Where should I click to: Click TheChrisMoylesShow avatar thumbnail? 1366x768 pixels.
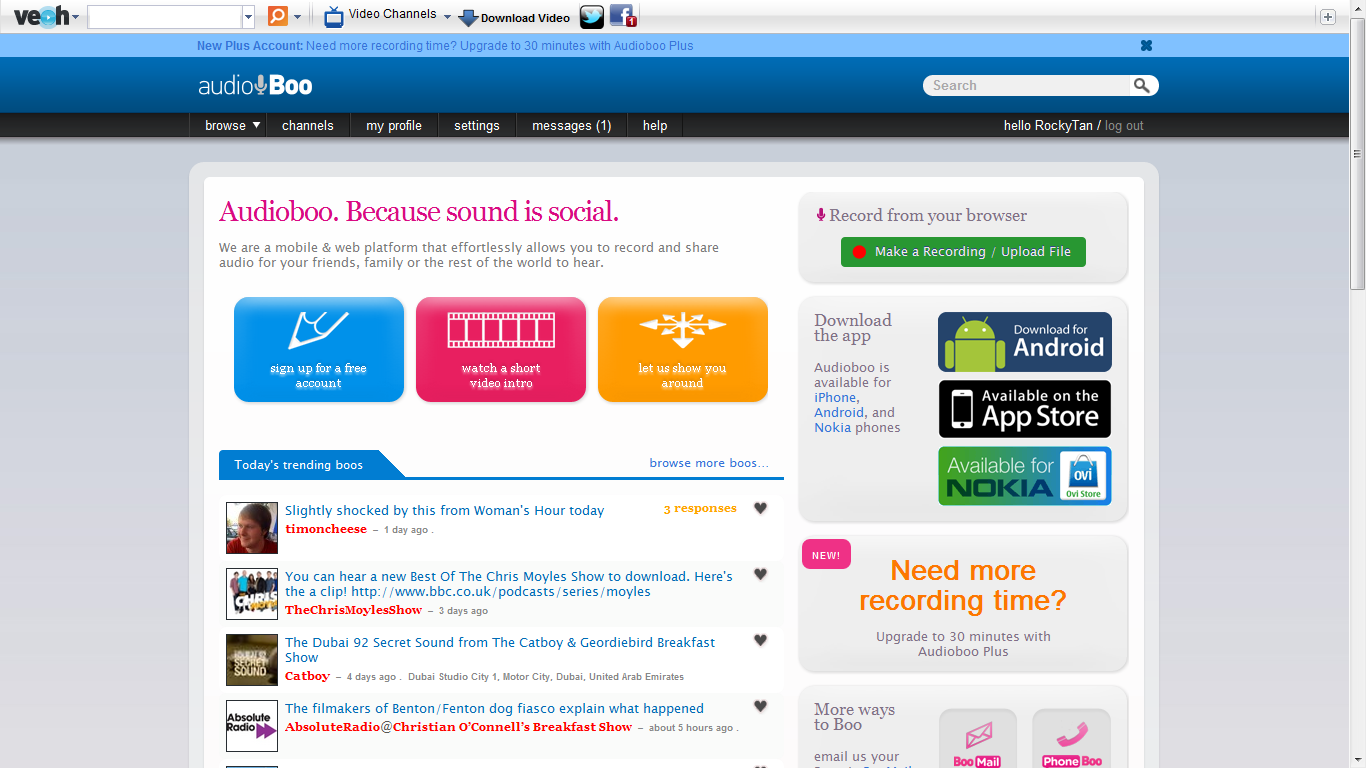coord(252,594)
